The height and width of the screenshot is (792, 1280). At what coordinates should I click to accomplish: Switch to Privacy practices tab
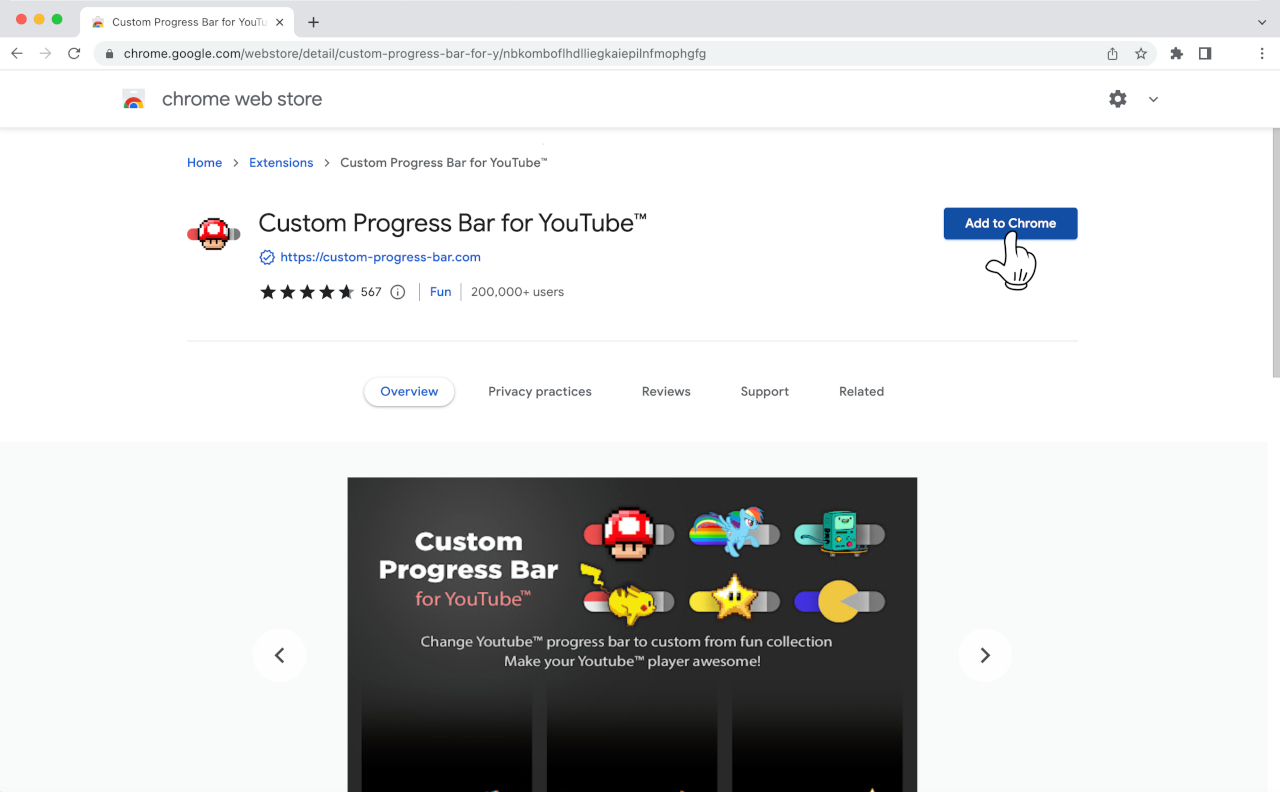point(540,392)
